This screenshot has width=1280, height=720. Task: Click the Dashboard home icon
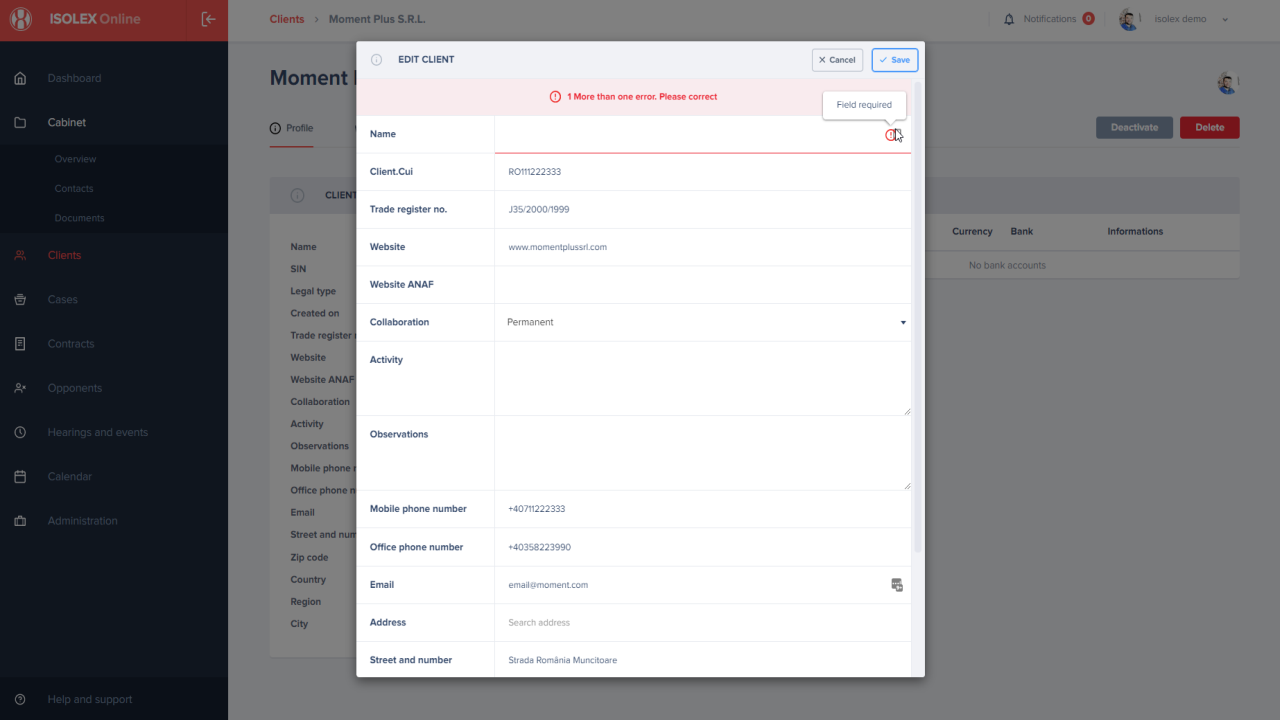(x=20, y=78)
